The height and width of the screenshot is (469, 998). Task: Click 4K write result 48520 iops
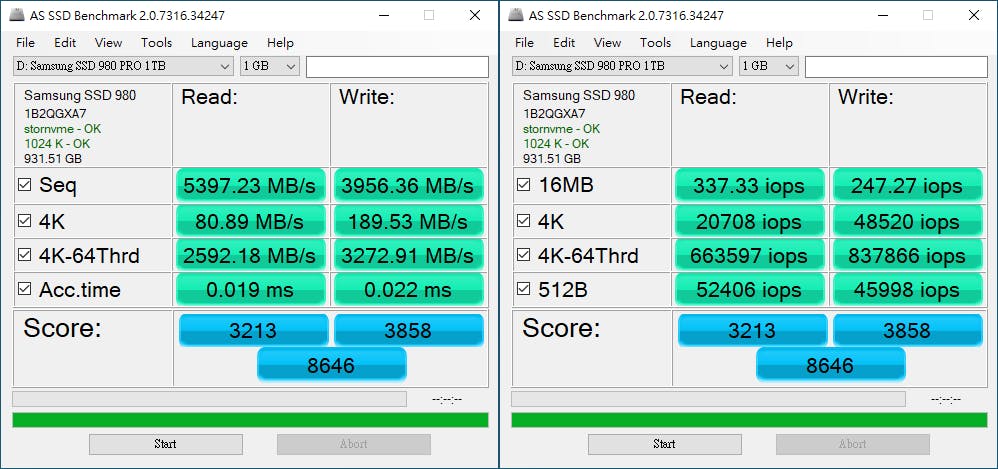908,221
